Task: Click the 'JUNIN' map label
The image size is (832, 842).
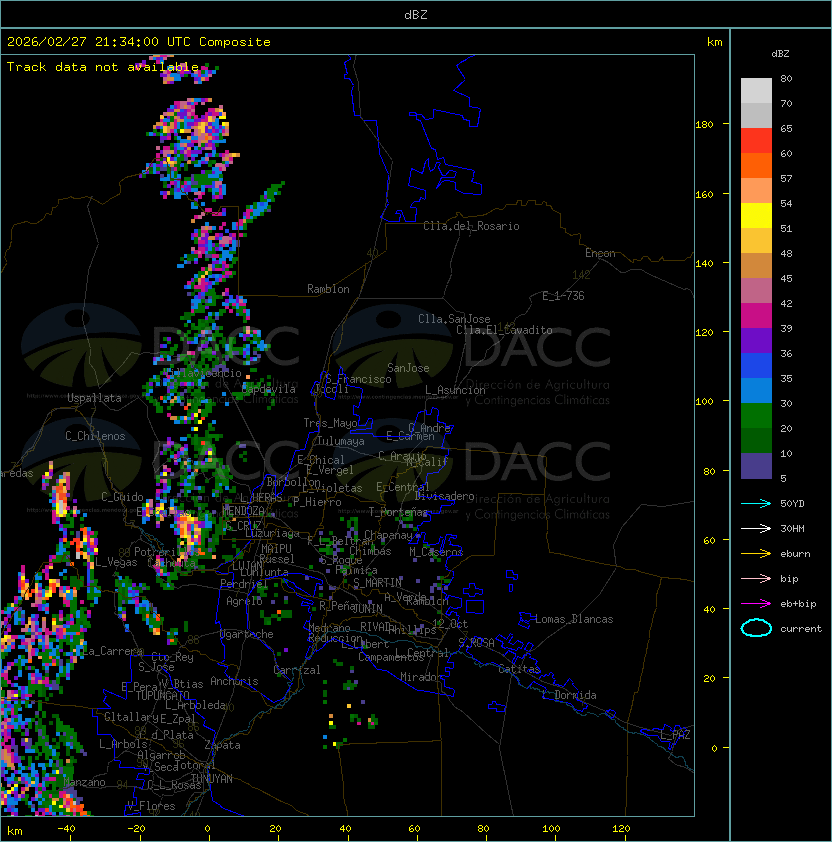Action: coord(367,609)
